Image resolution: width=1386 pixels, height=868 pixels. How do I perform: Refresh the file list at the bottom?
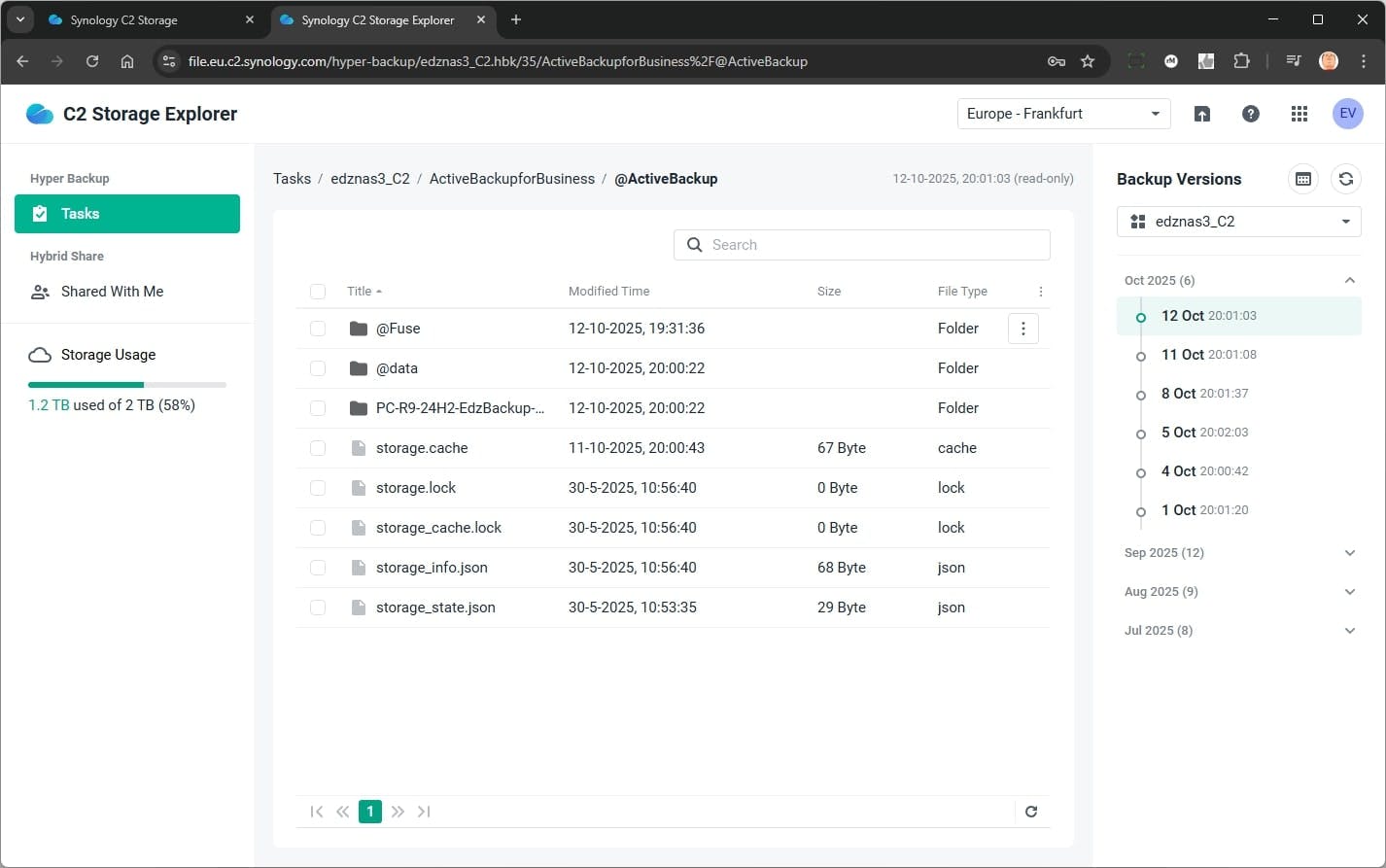point(1031,812)
